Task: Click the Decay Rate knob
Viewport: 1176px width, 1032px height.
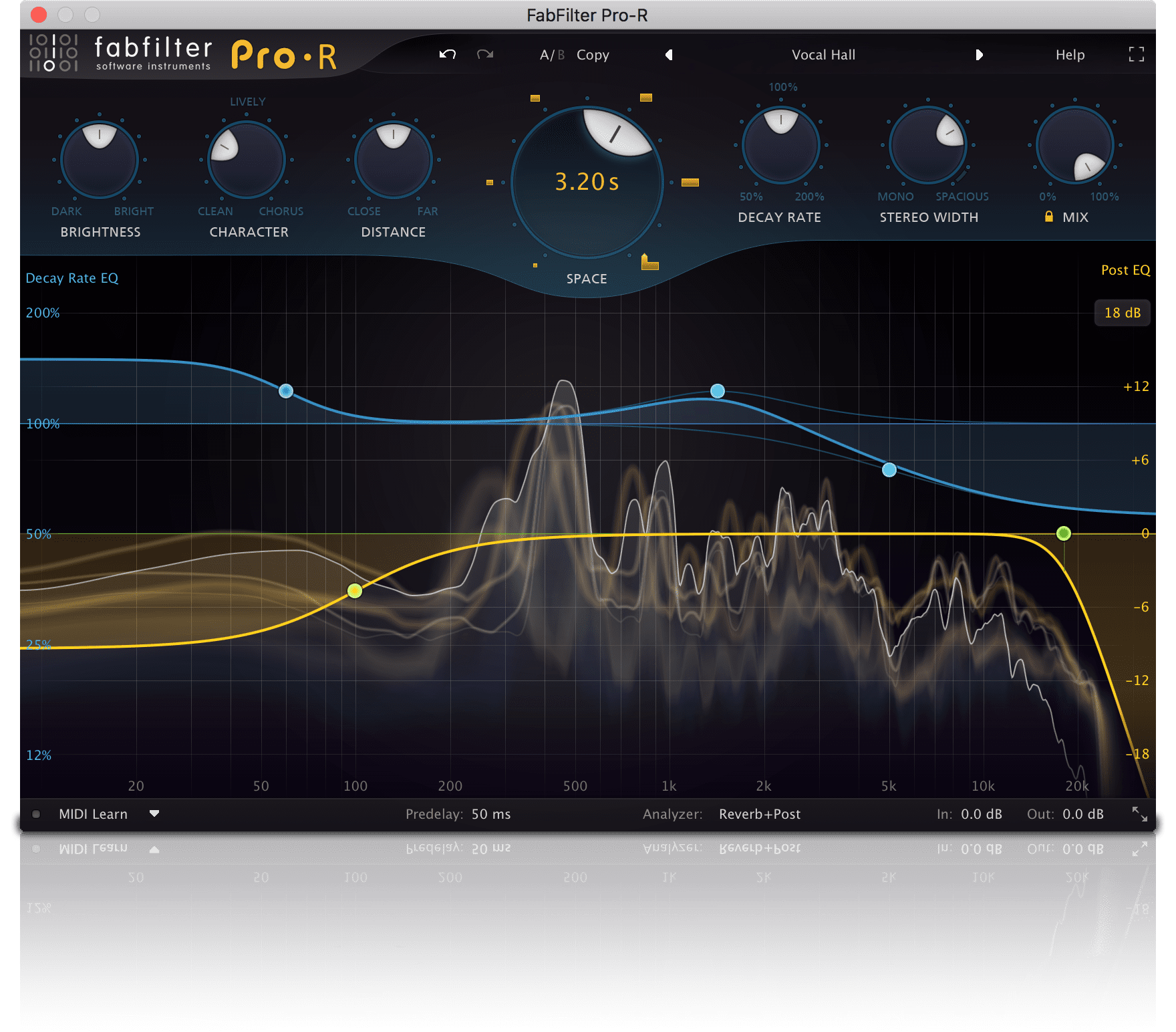Action: pos(781,145)
